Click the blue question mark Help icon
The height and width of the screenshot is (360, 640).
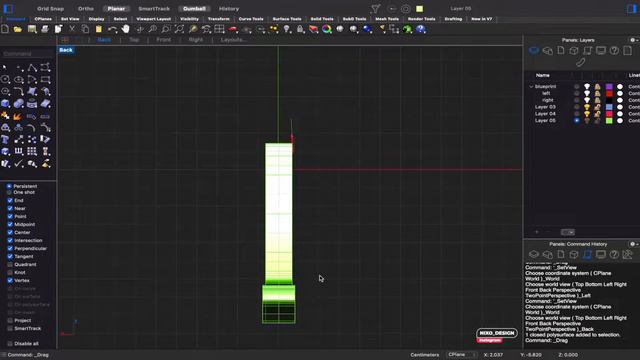click(421, 29)
